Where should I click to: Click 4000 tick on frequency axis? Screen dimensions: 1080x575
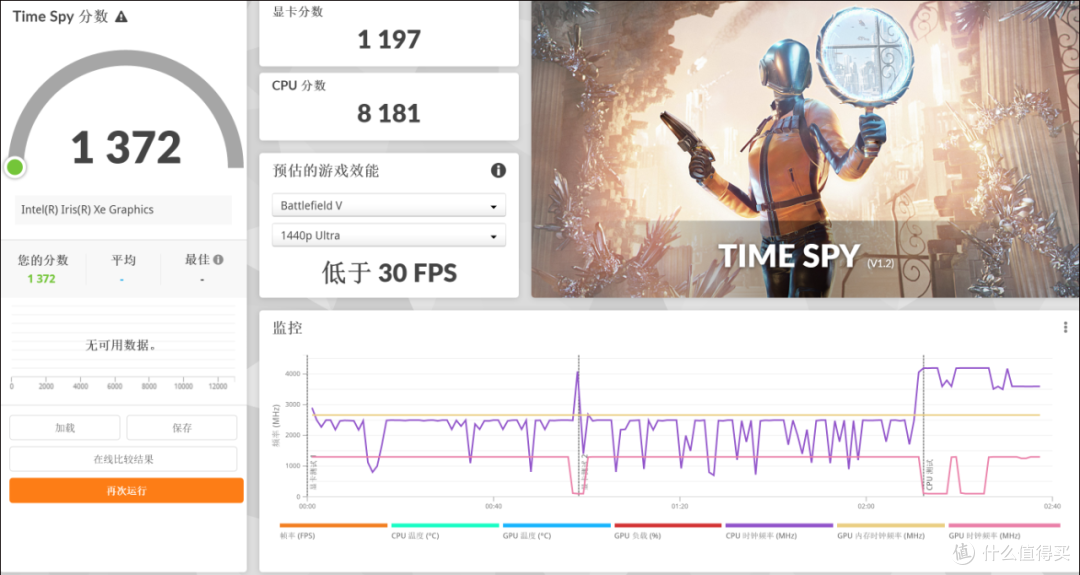tap(294, 374)
